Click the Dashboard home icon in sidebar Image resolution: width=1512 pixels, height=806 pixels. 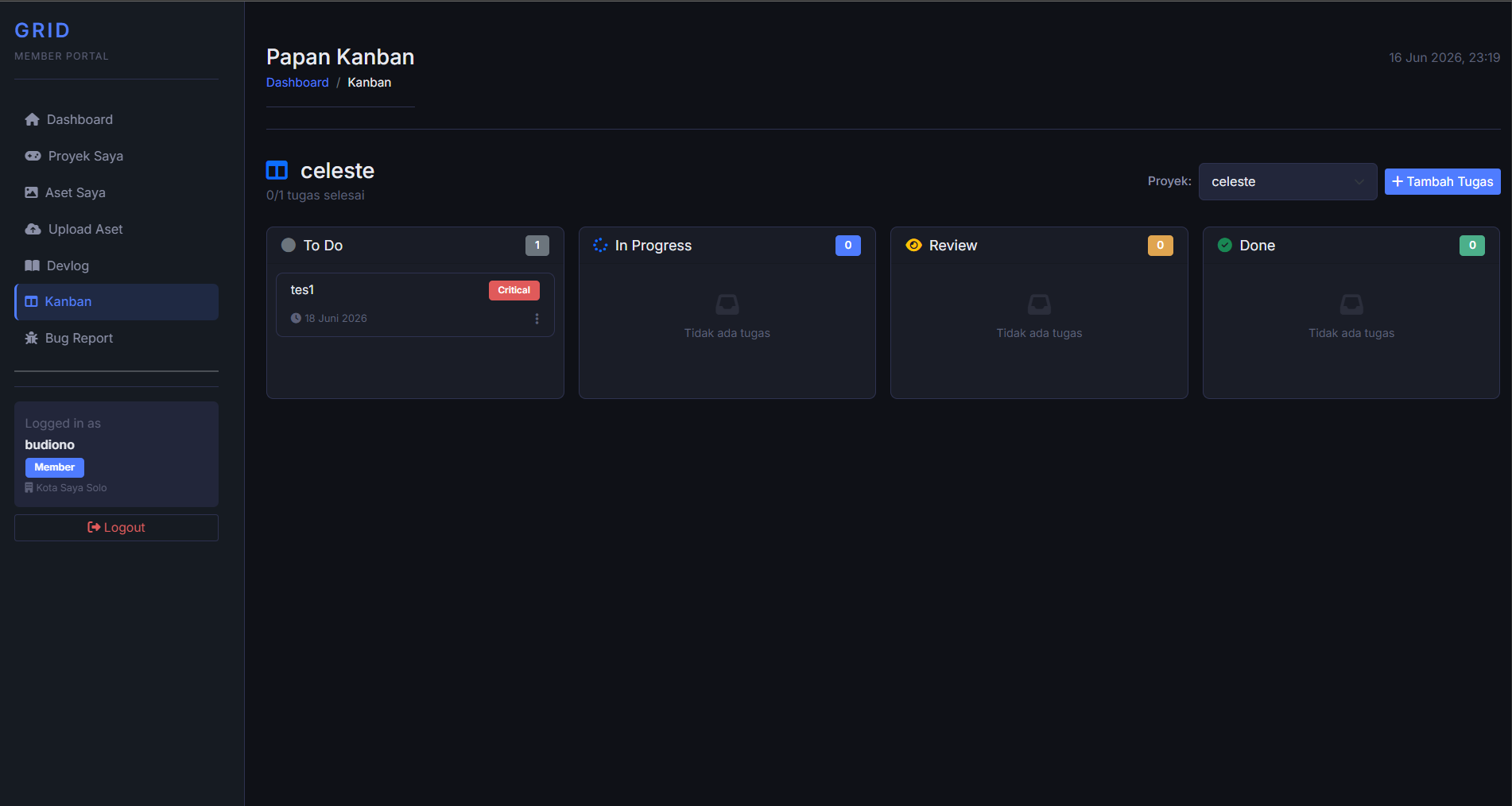[32, 119]
